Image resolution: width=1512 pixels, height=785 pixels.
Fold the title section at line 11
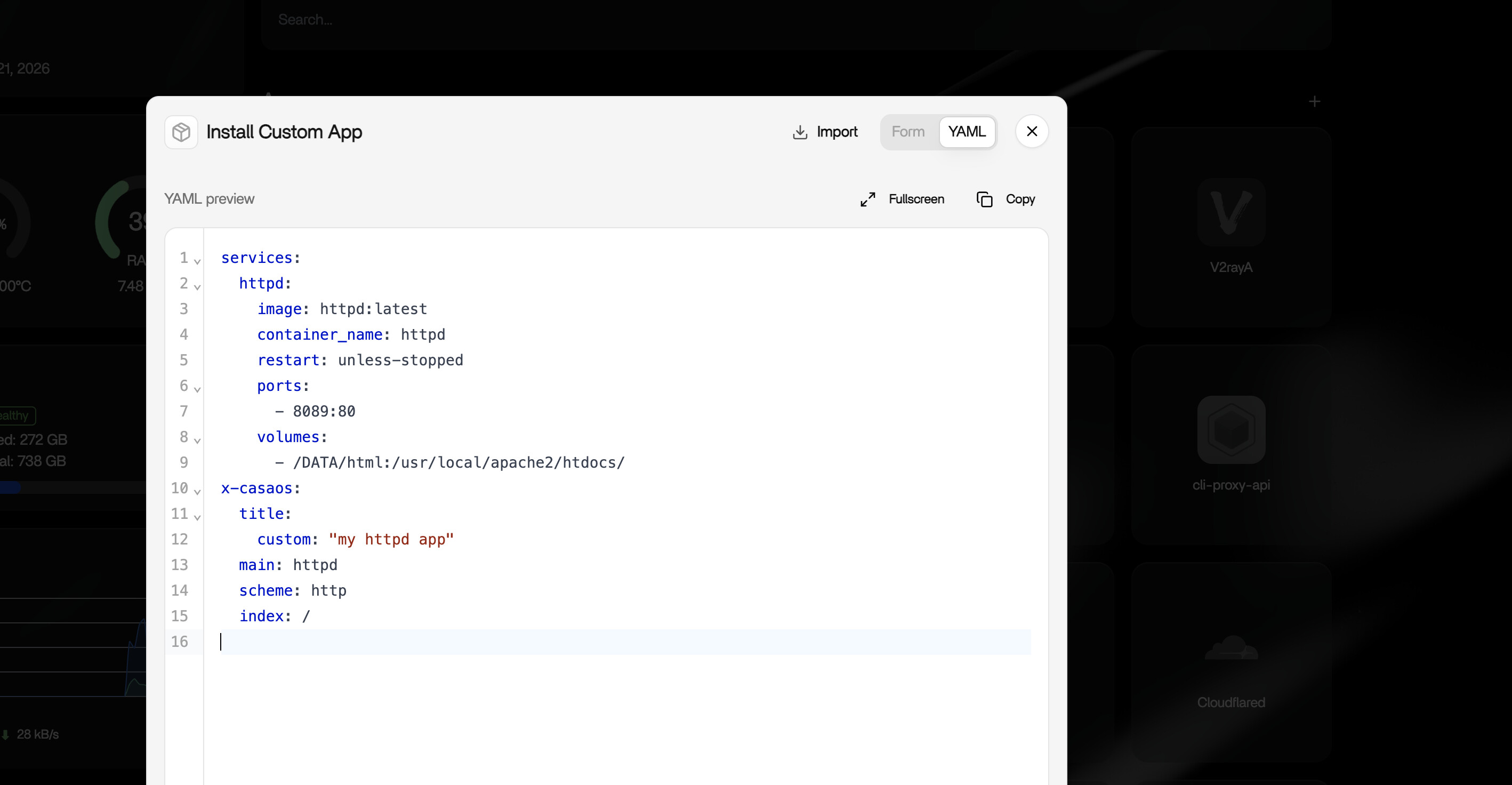click(197, 517)
